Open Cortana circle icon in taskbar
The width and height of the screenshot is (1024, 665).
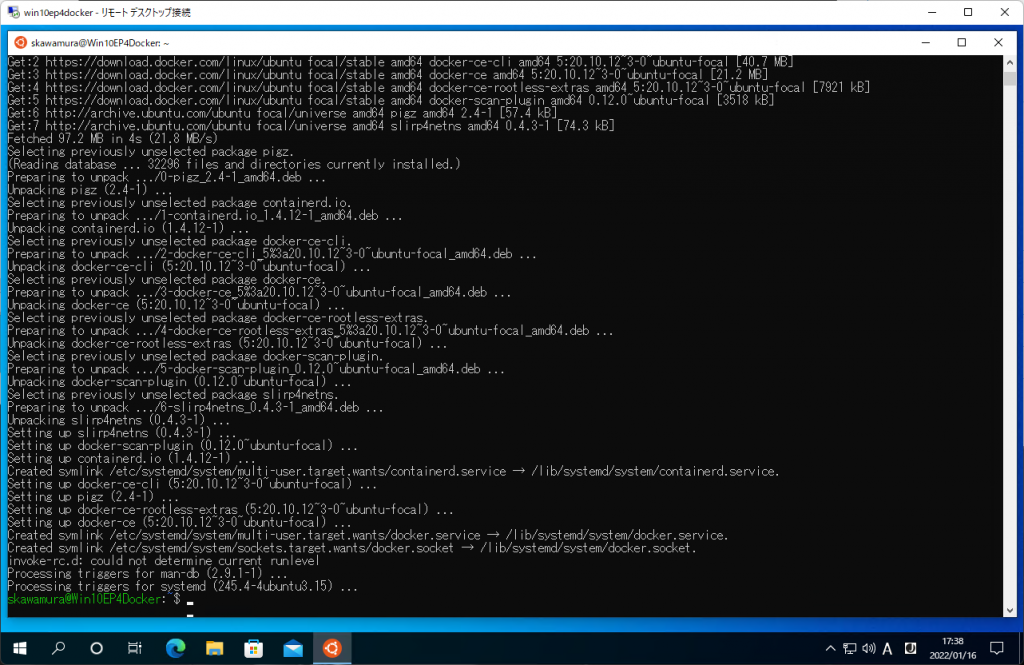(x=97, y=648)
